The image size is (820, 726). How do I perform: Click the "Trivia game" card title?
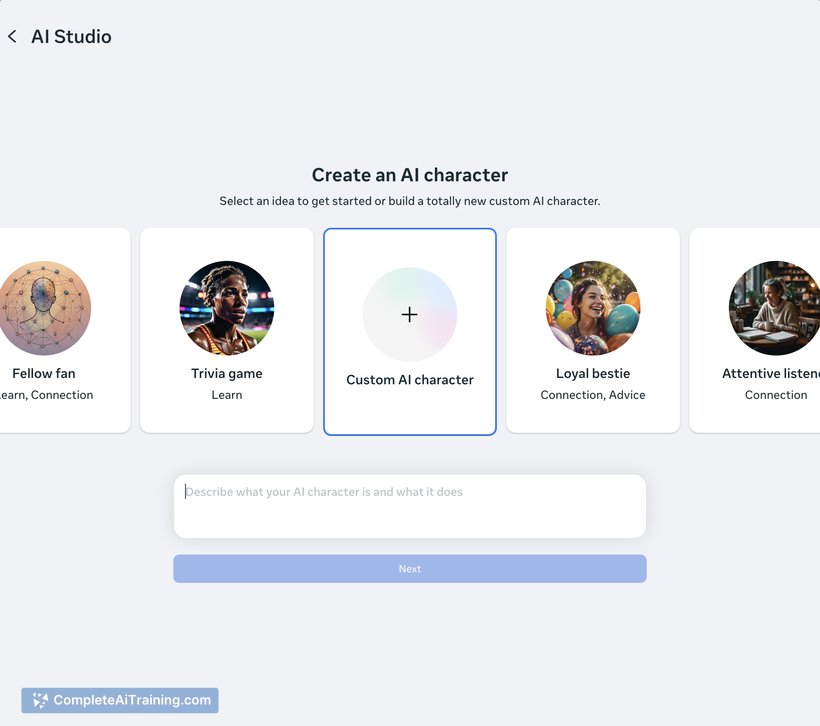[227, 374]
